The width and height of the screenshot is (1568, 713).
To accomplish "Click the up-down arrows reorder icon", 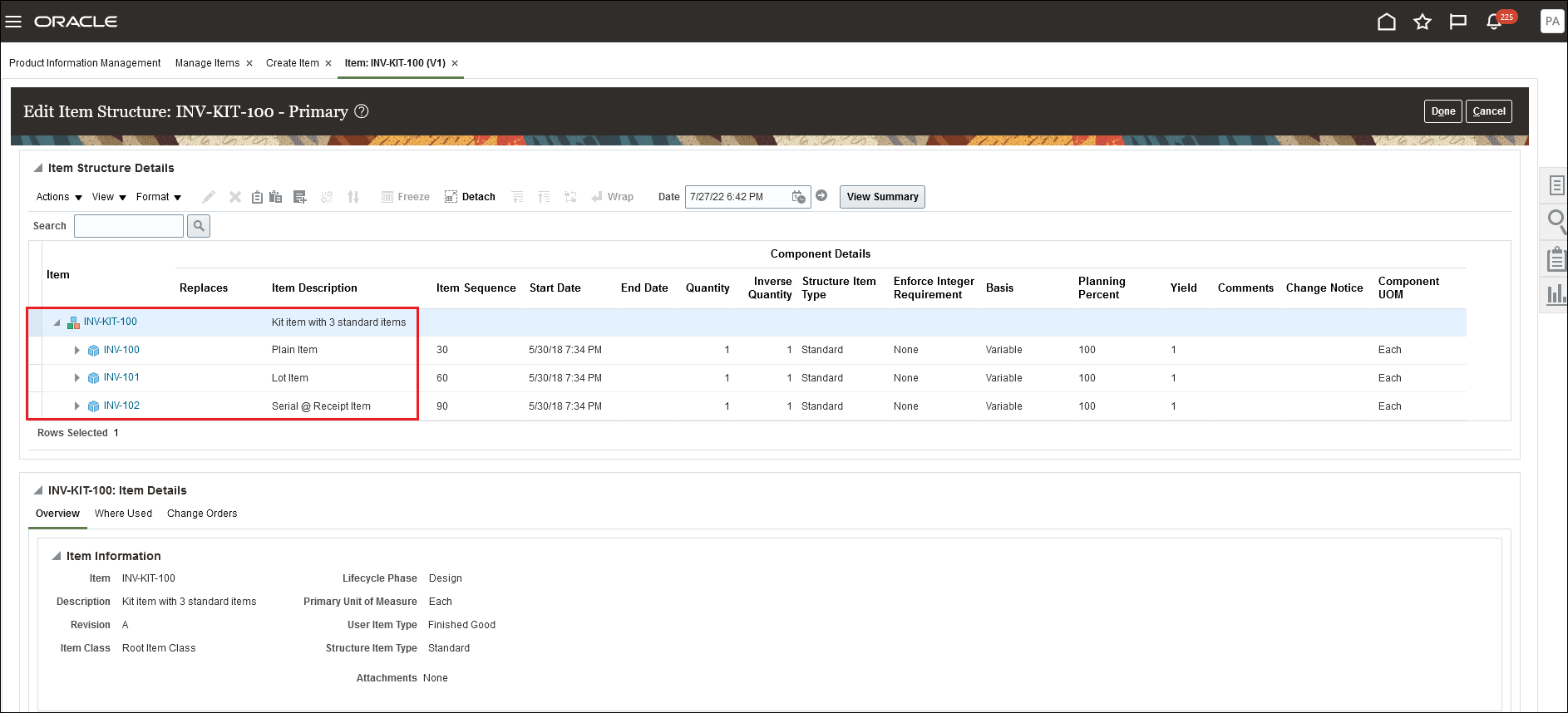I will coord(353,197).
